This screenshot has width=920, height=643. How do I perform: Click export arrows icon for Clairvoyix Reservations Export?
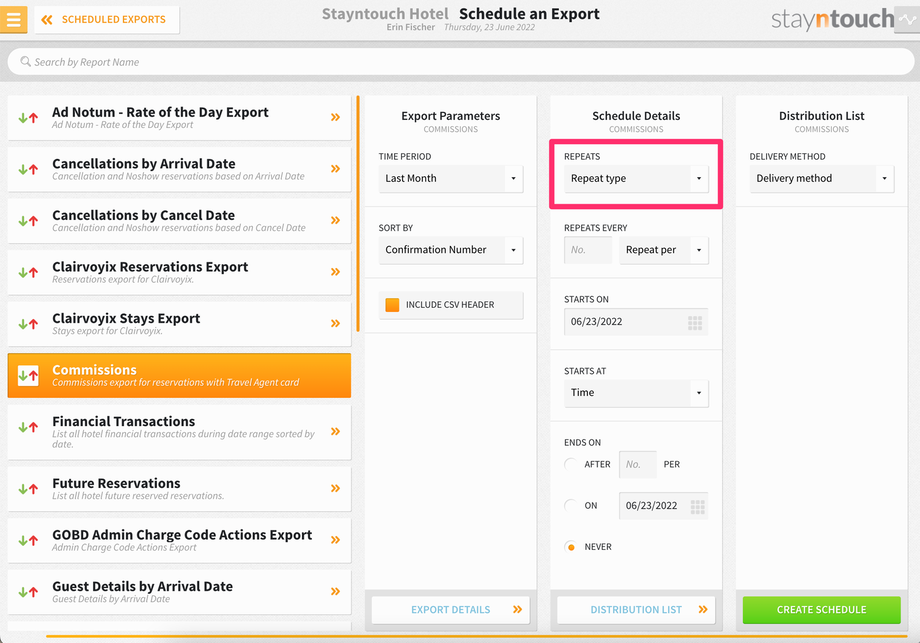[x=28, y=272]
